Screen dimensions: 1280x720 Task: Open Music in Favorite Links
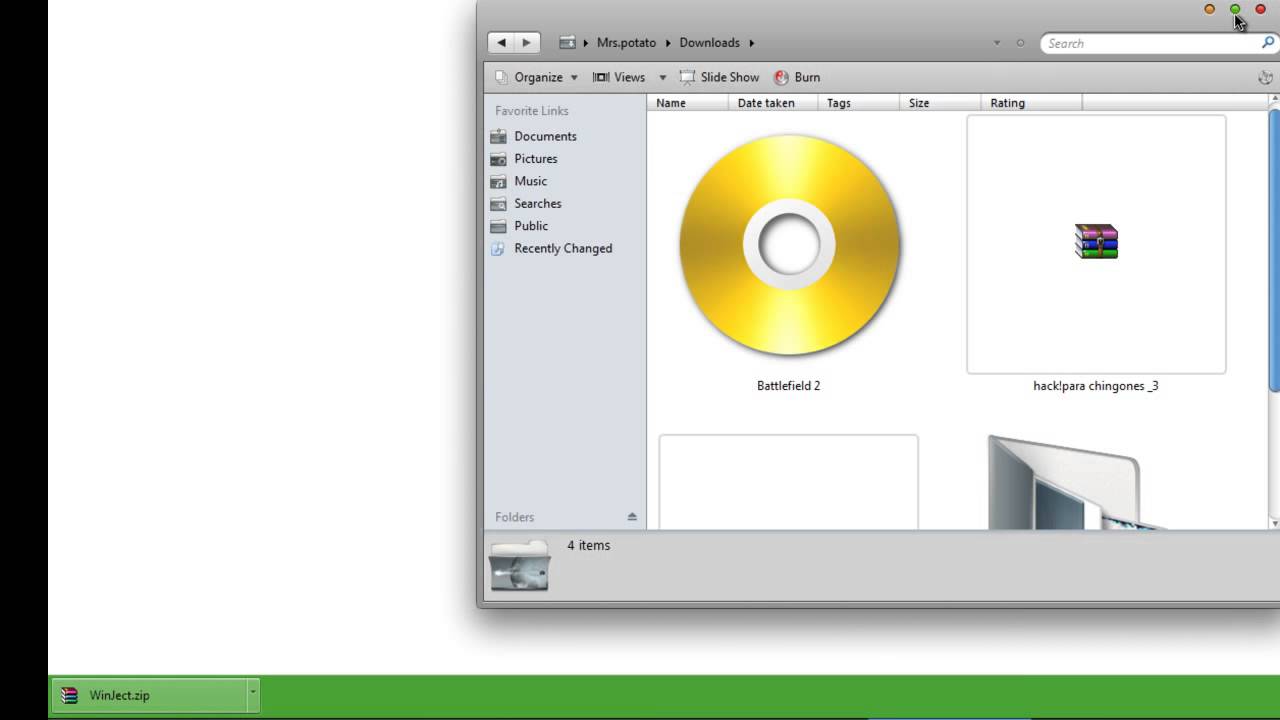(x=530, y=181)
